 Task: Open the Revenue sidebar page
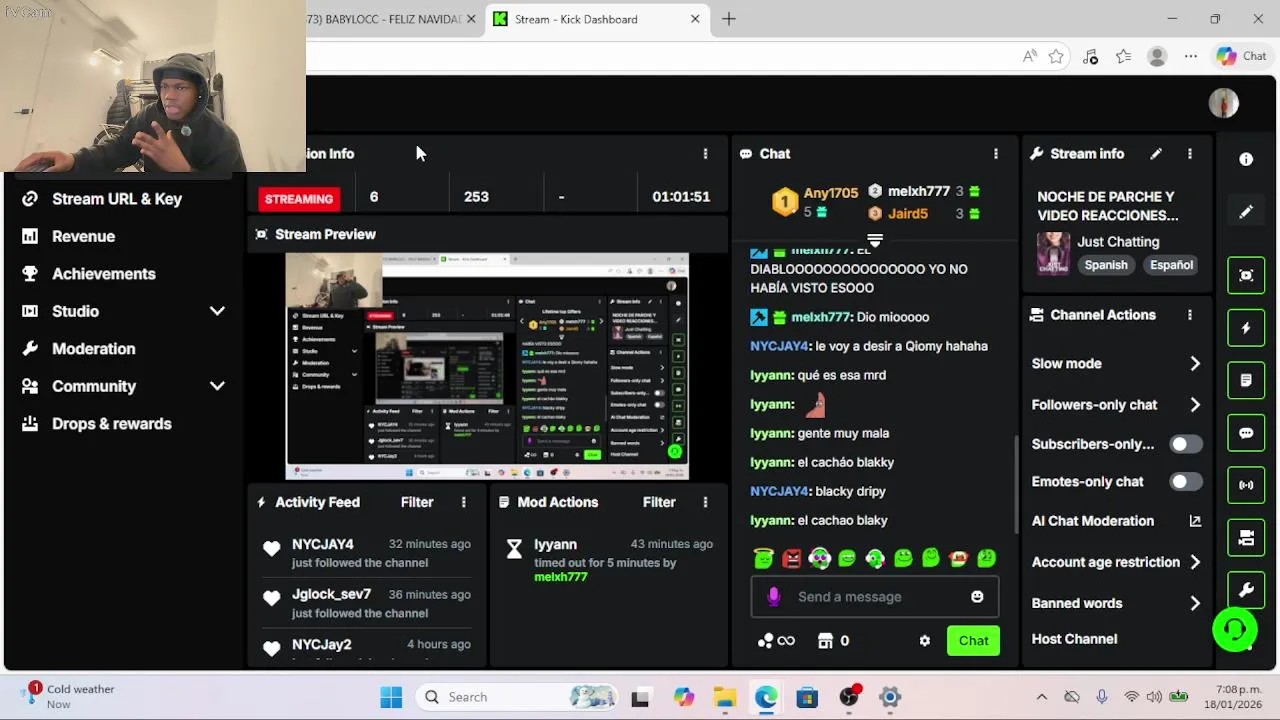(83, 236)
